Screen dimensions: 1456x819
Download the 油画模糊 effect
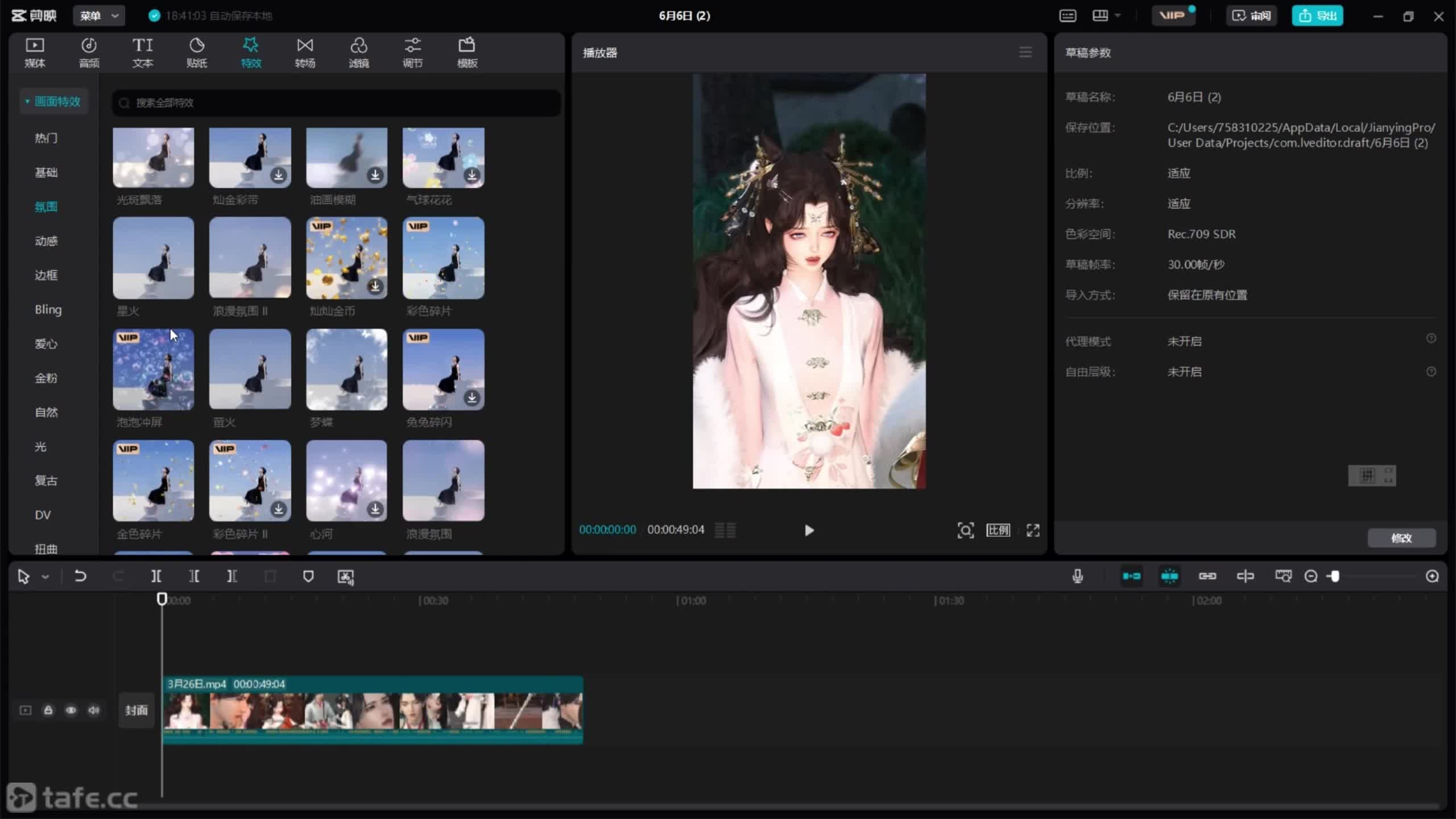point(375,175)
